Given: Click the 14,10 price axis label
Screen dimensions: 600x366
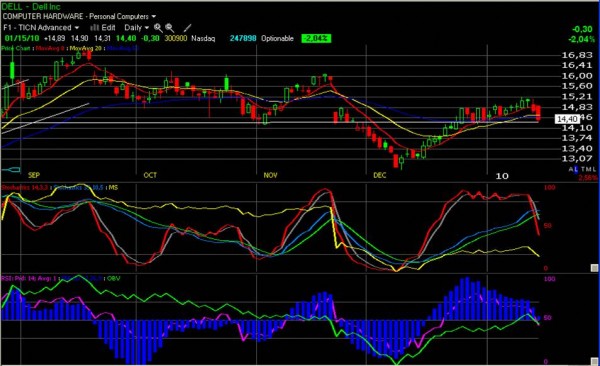Looking at the screenshot, I should pos(577,127).
